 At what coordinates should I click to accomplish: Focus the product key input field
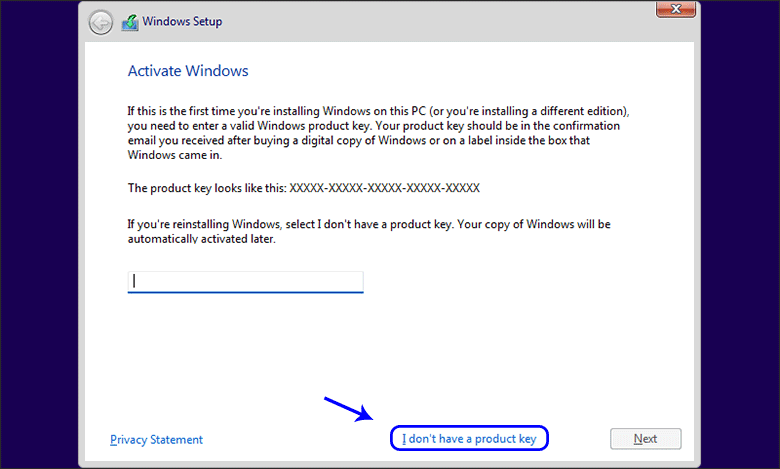tap(245, 282)
